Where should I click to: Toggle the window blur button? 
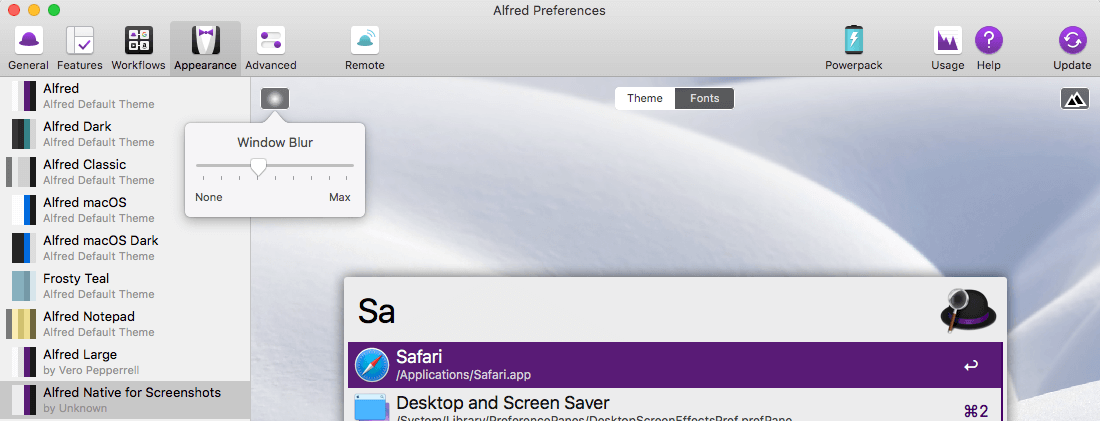click(x=275, y=99)
